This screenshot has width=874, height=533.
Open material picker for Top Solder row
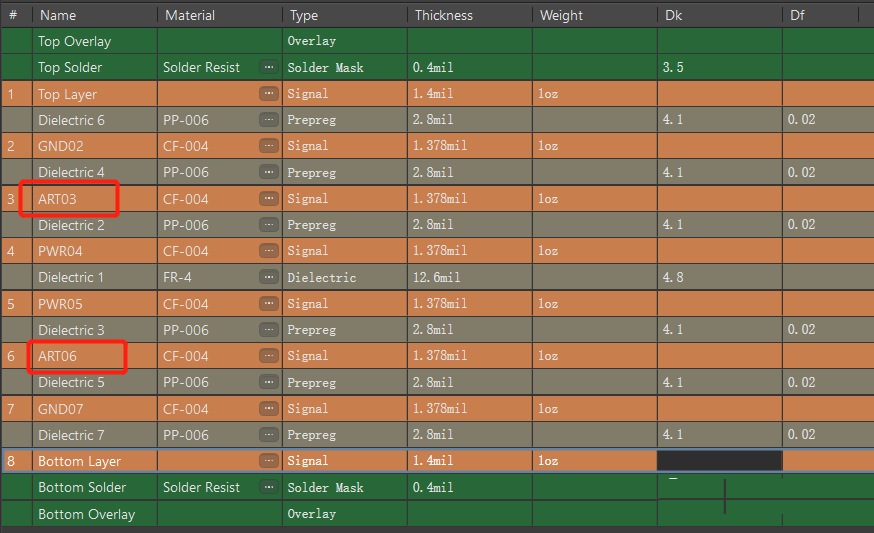pyautogui.click(x=268, y=68)
